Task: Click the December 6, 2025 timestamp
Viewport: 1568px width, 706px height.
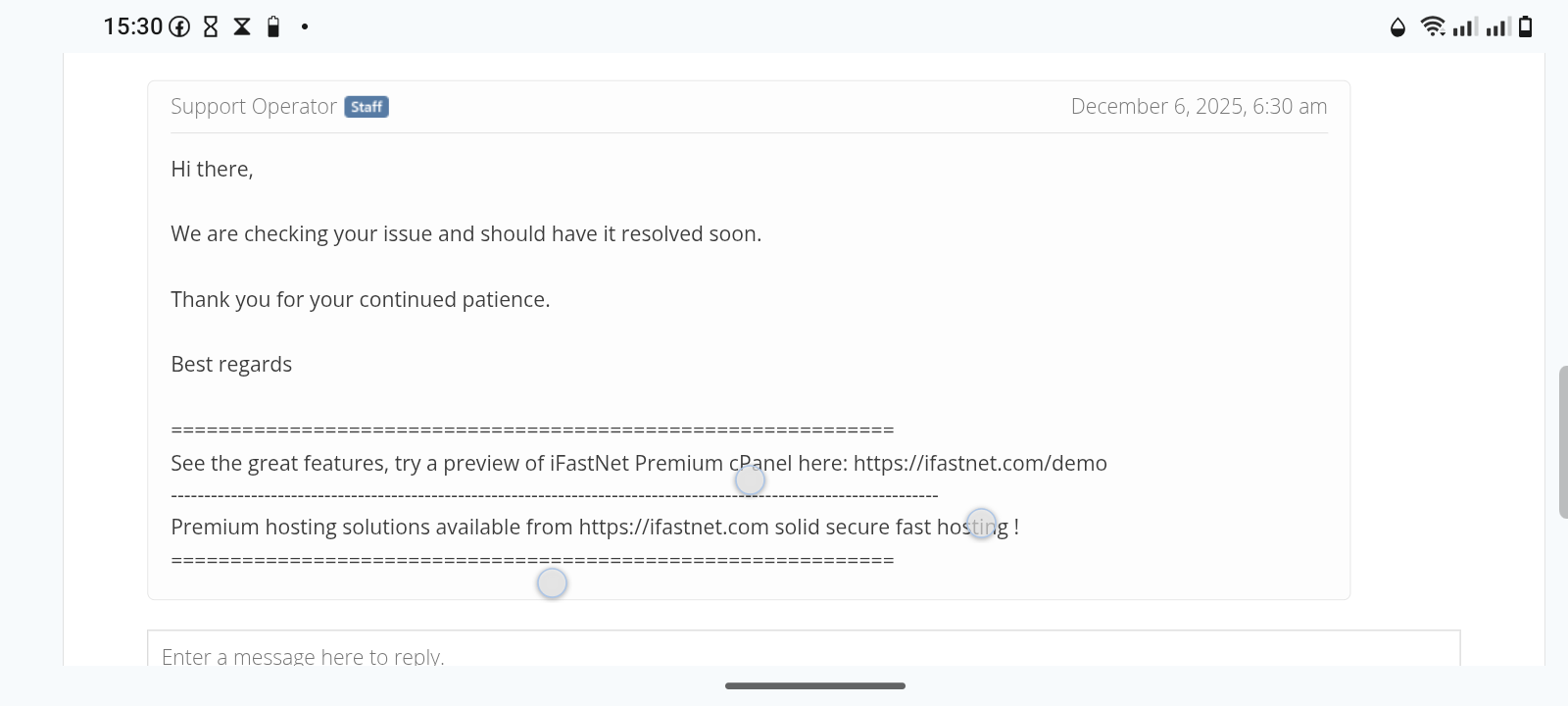Action: (x=1199, y=107)
